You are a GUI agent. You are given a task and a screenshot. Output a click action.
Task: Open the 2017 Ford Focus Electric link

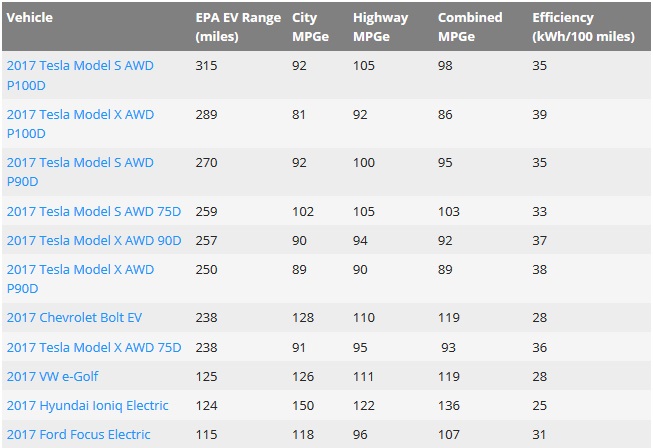point(78,434)
